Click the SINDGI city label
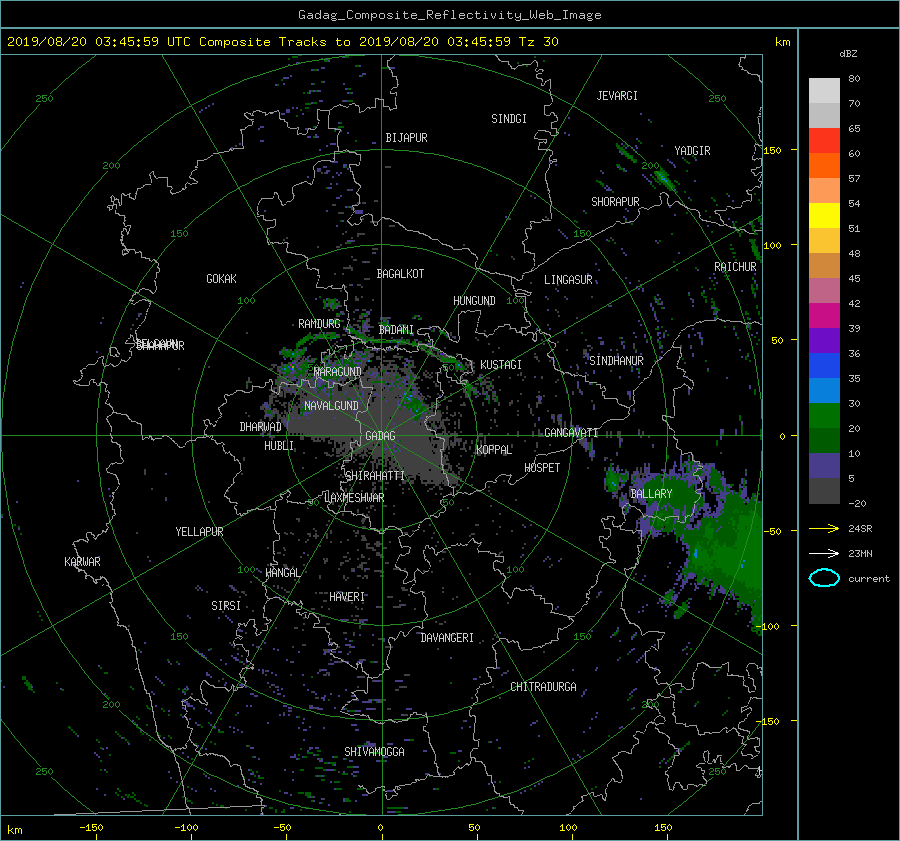 click(x=509, y=119)
